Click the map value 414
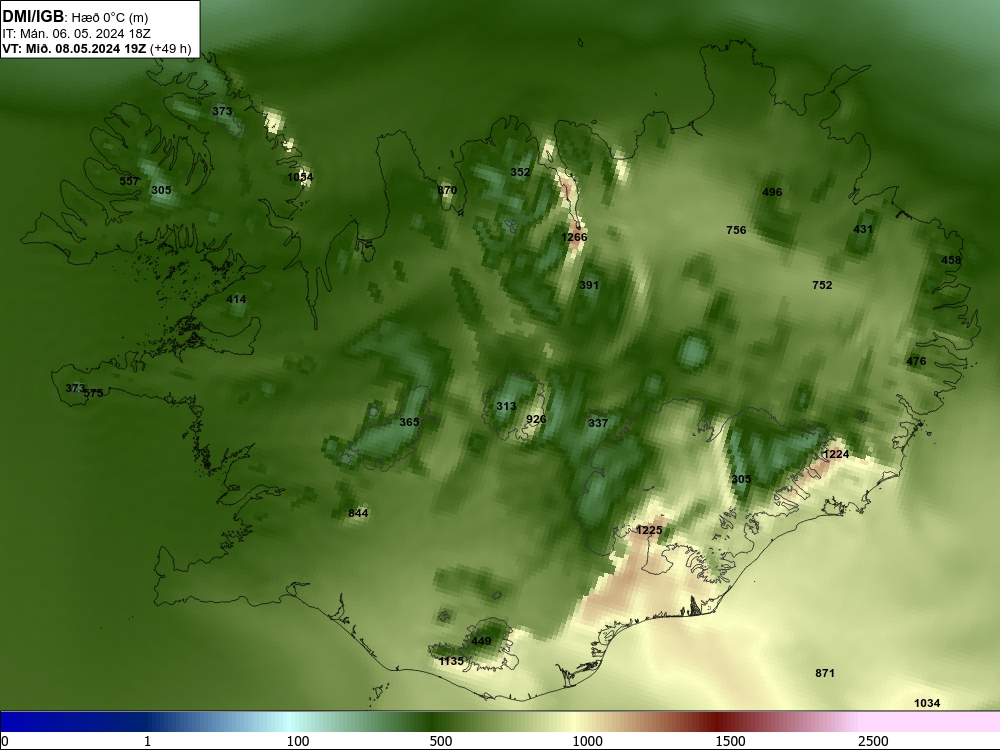The width and height of the screenshot is (1000, 750). (236, 299)
